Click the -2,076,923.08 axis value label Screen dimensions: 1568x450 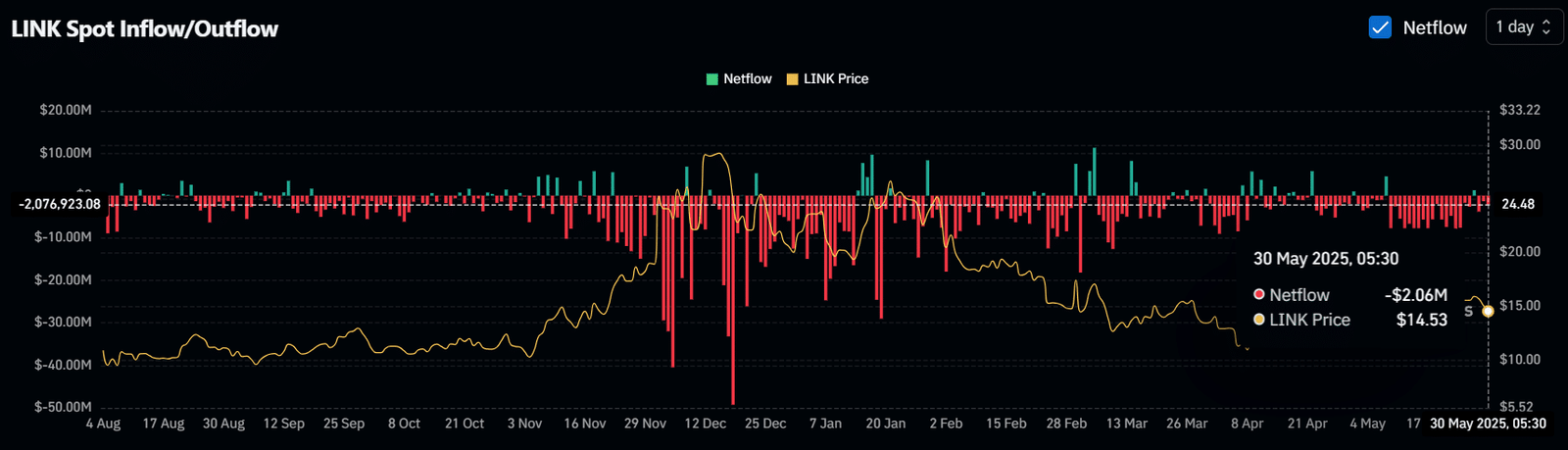pyautogui.click(x=60, y=204)
